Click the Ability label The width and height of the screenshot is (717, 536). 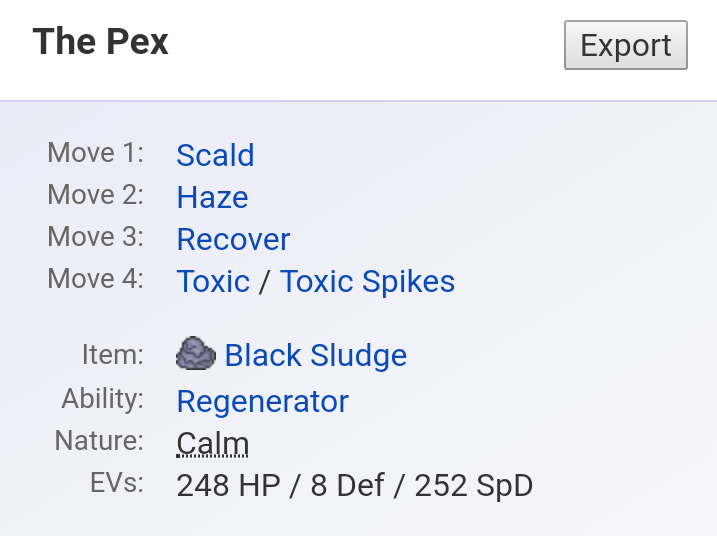103,399
